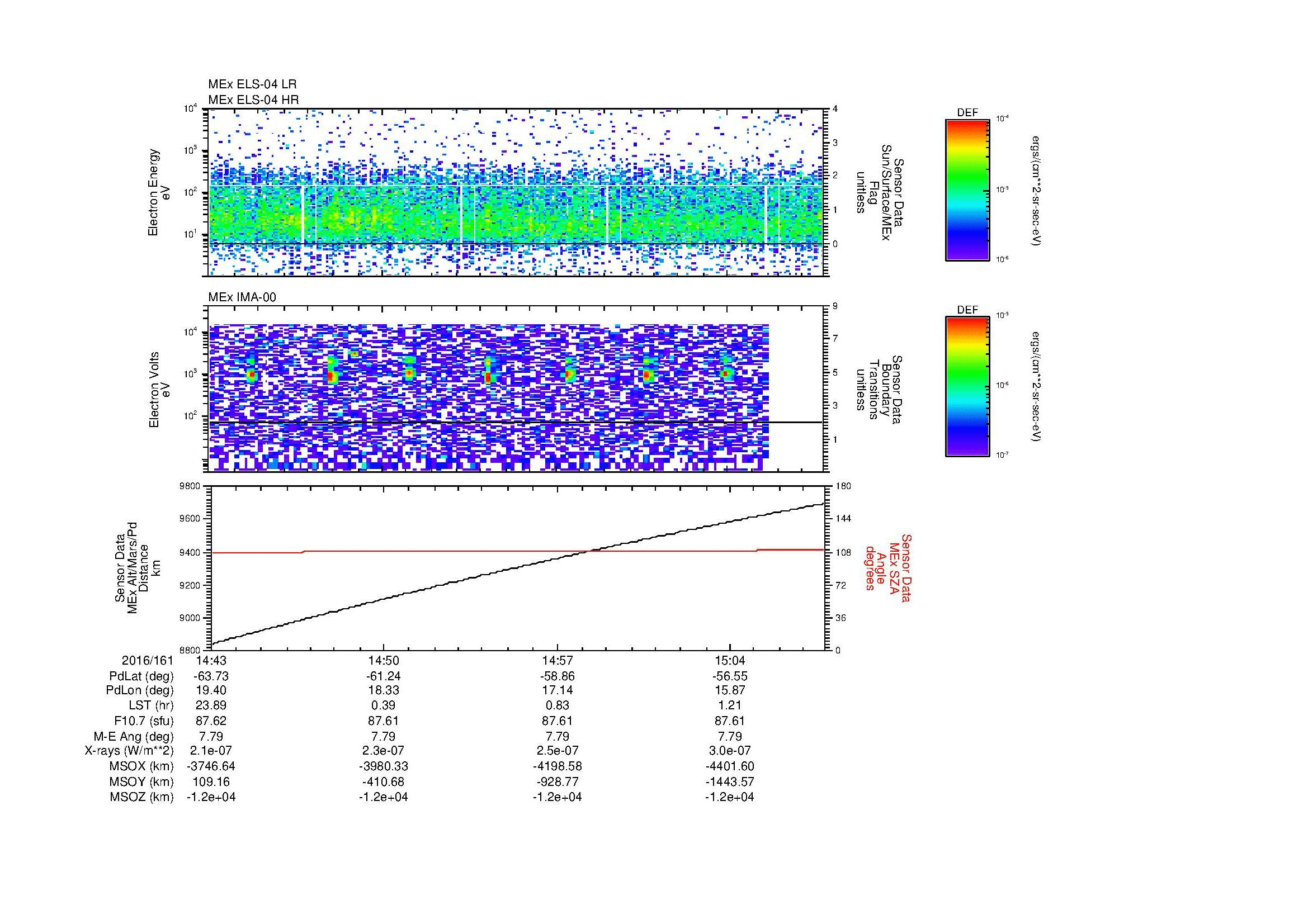Select the ELS DEF color bar
Screen dimensions: 1308x924
[967, 189]
